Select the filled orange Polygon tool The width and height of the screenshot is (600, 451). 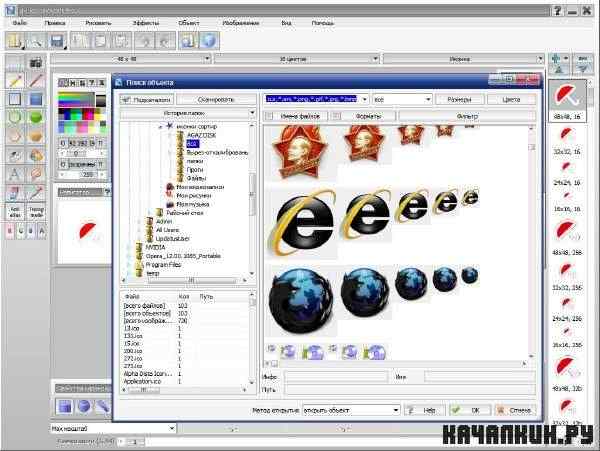coord(36,136)
